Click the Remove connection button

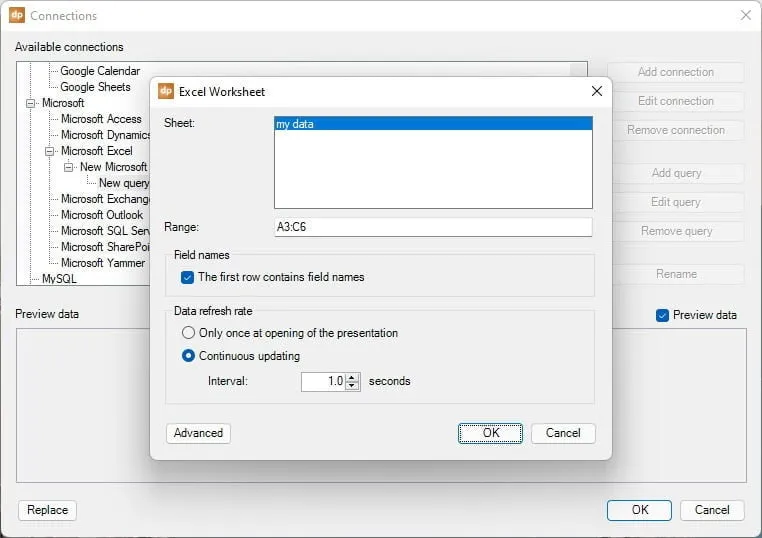(675, 130)
